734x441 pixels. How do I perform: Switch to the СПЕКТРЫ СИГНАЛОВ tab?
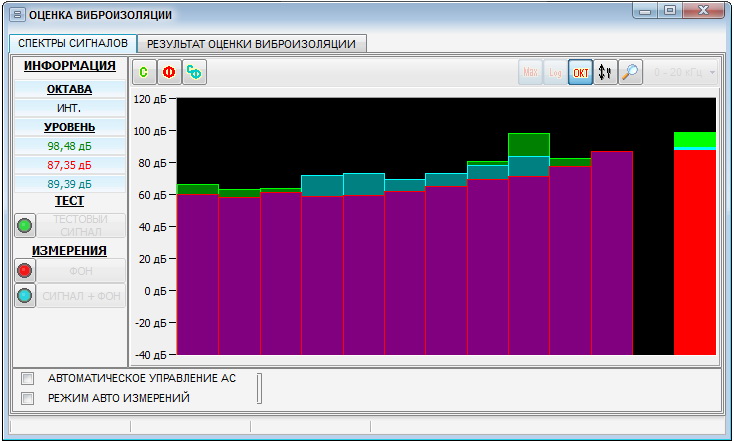[x=72, y=44]
